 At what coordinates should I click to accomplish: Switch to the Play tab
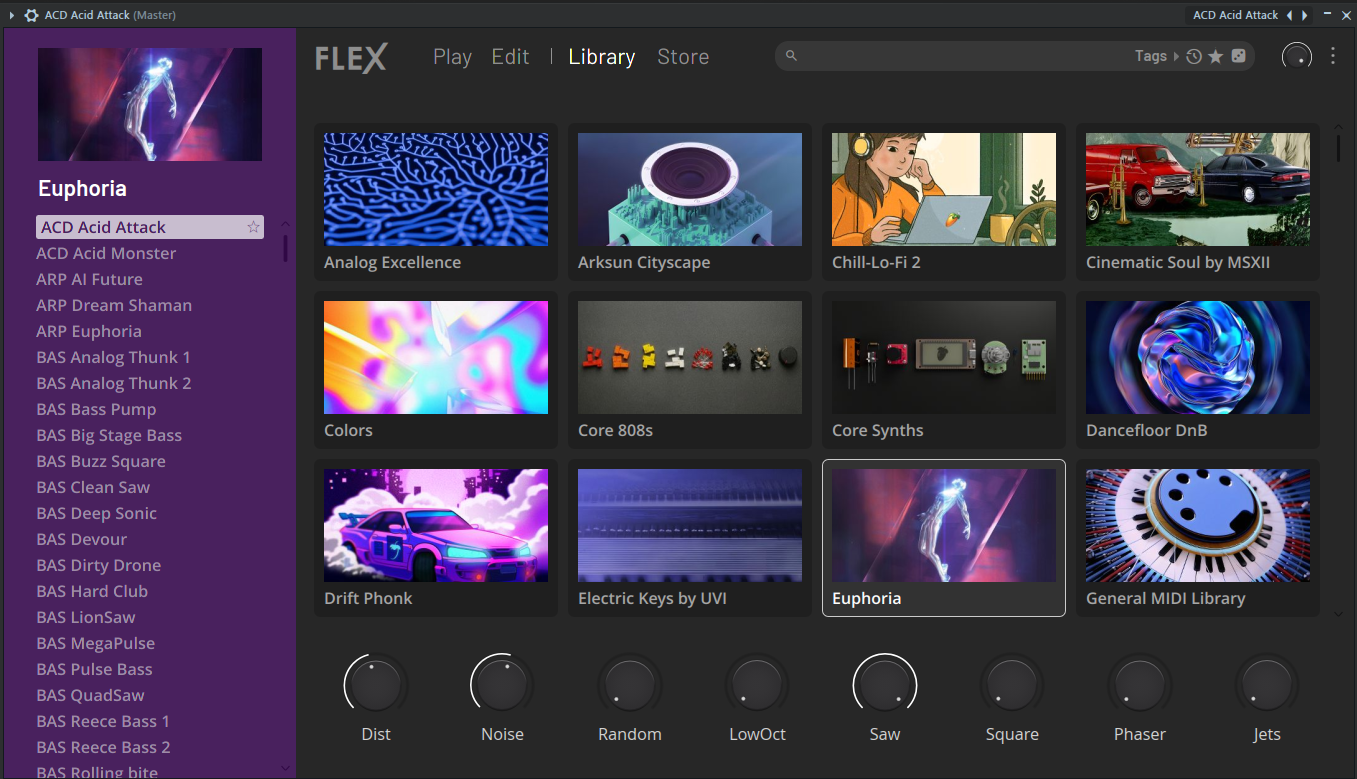pyautogui.click(x=452, y=57)
